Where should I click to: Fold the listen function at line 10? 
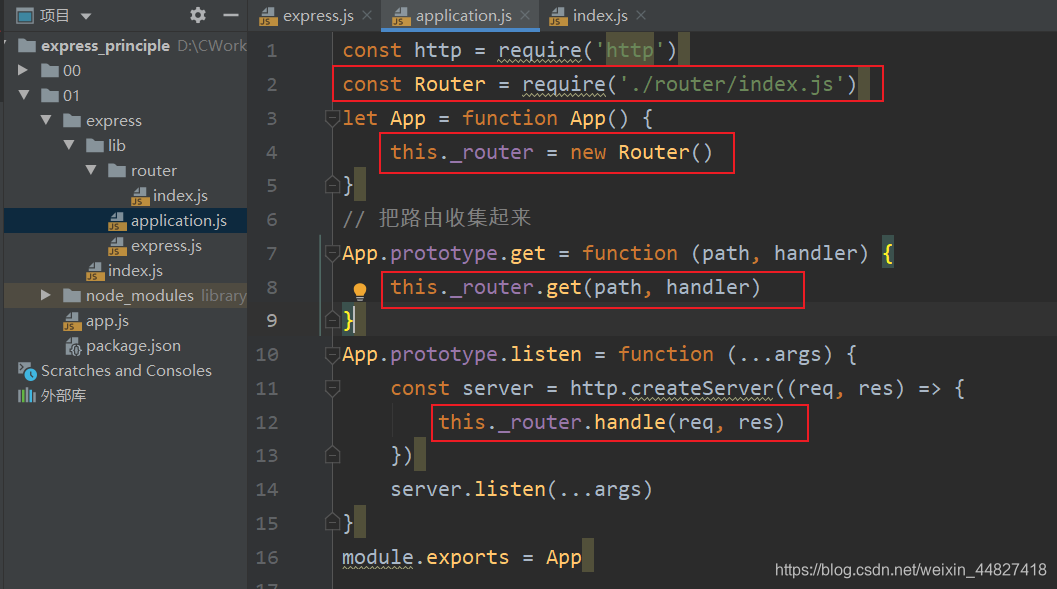(332, 354)
